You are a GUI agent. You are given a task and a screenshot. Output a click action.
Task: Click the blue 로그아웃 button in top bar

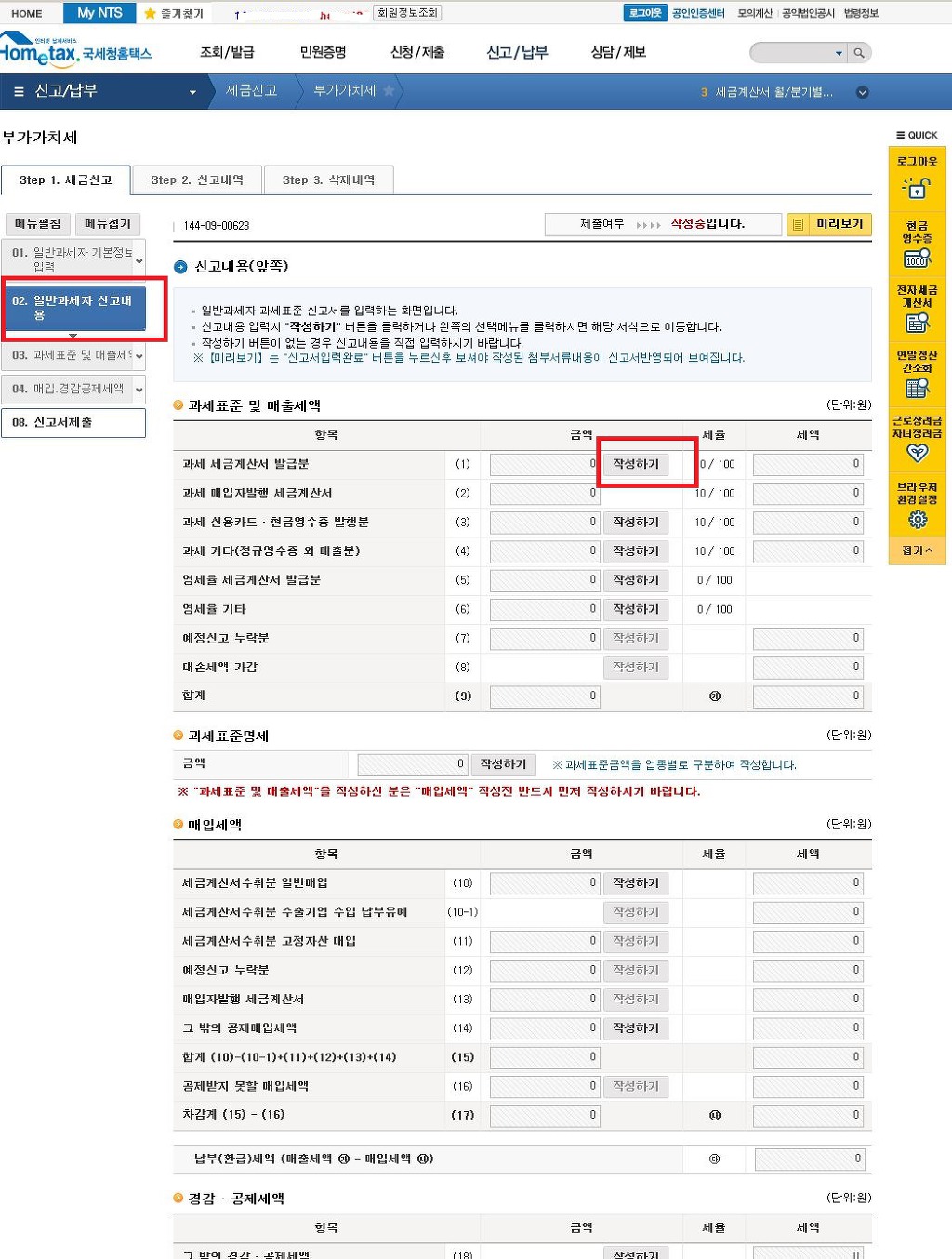[x=645, y=13]
